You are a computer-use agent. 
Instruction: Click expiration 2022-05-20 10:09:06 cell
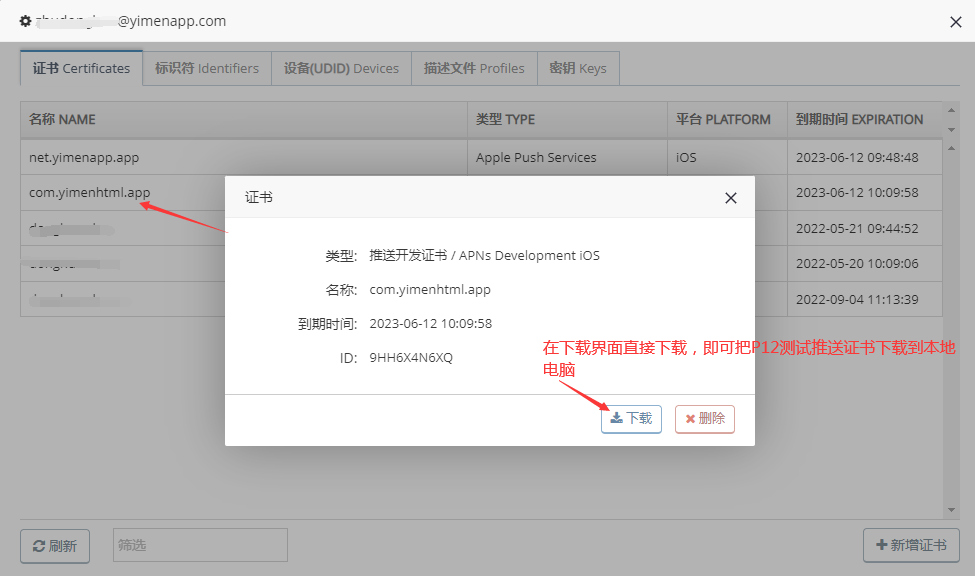(x=864, y=264)
